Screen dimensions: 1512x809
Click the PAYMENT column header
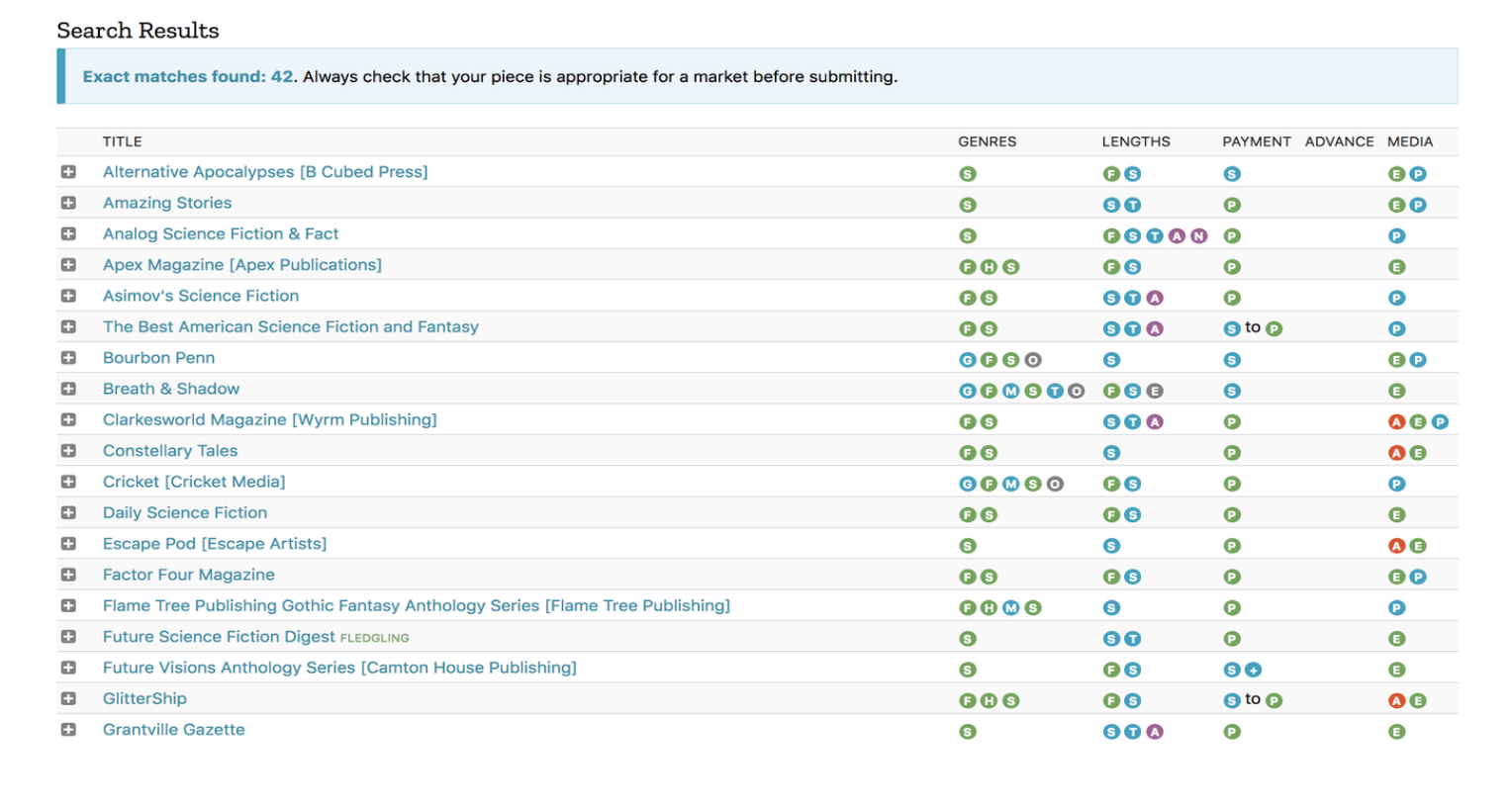pos(1257,141)
